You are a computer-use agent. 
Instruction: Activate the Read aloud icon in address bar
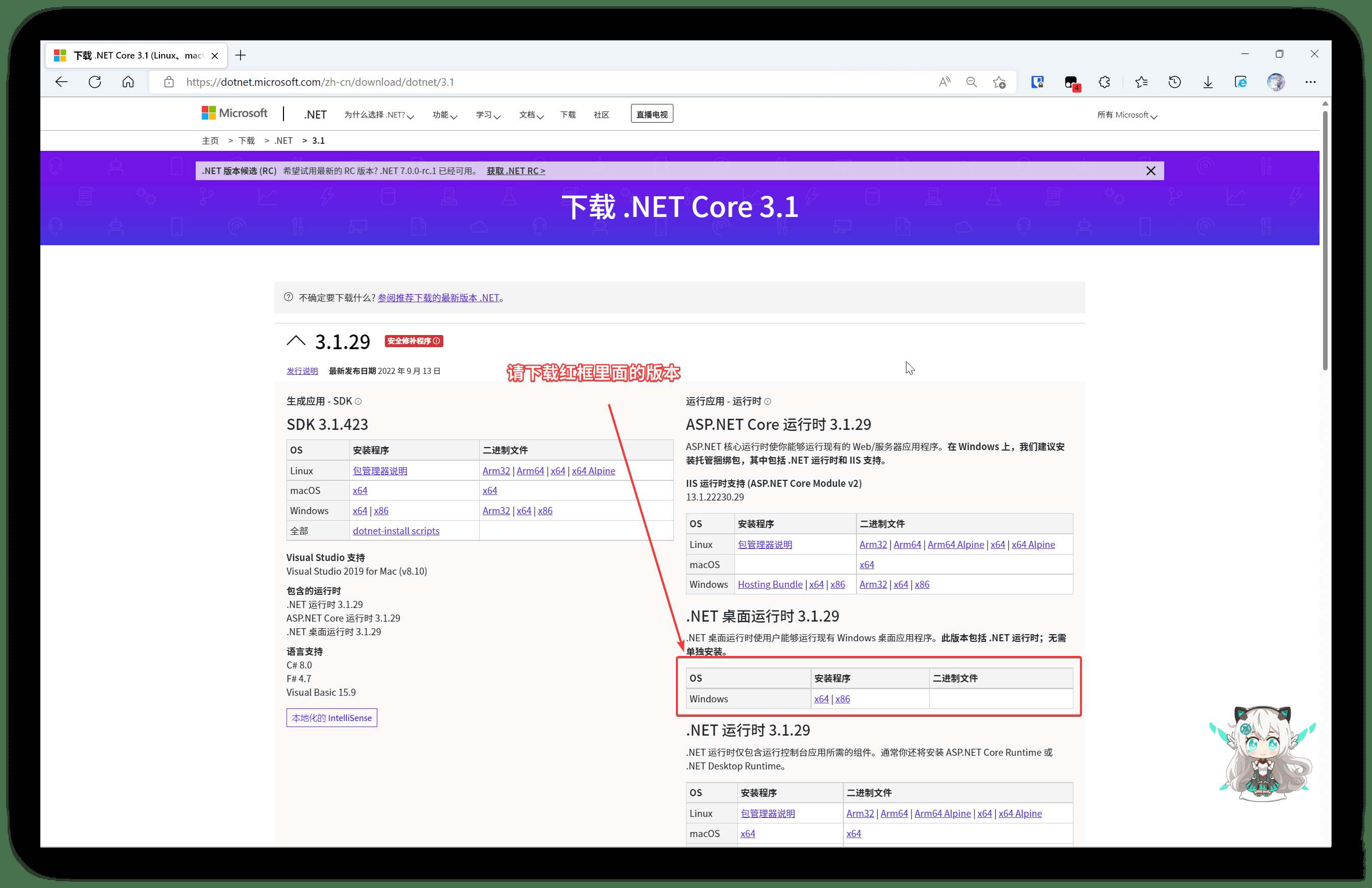point(944,82)
